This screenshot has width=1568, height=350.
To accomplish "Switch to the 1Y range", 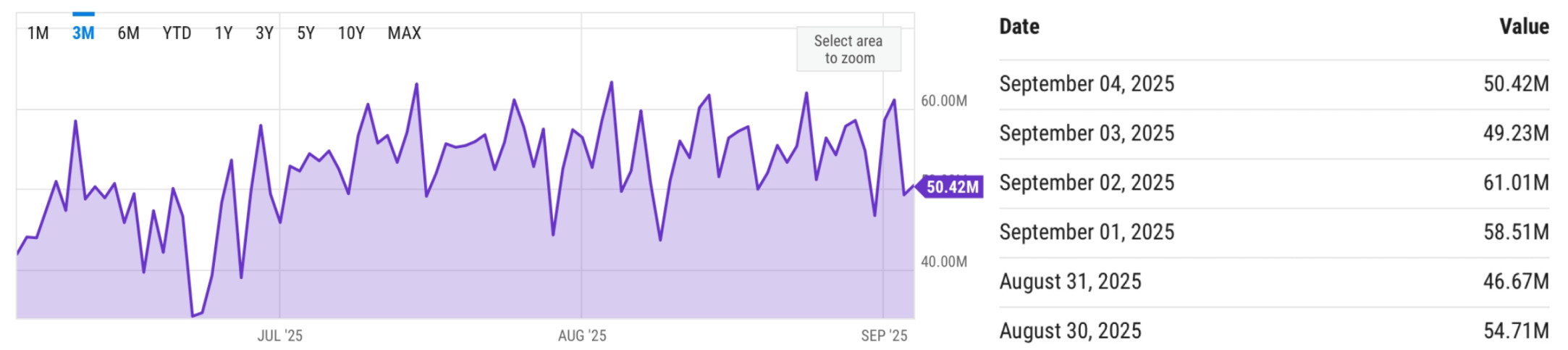I will pos(224,33).
